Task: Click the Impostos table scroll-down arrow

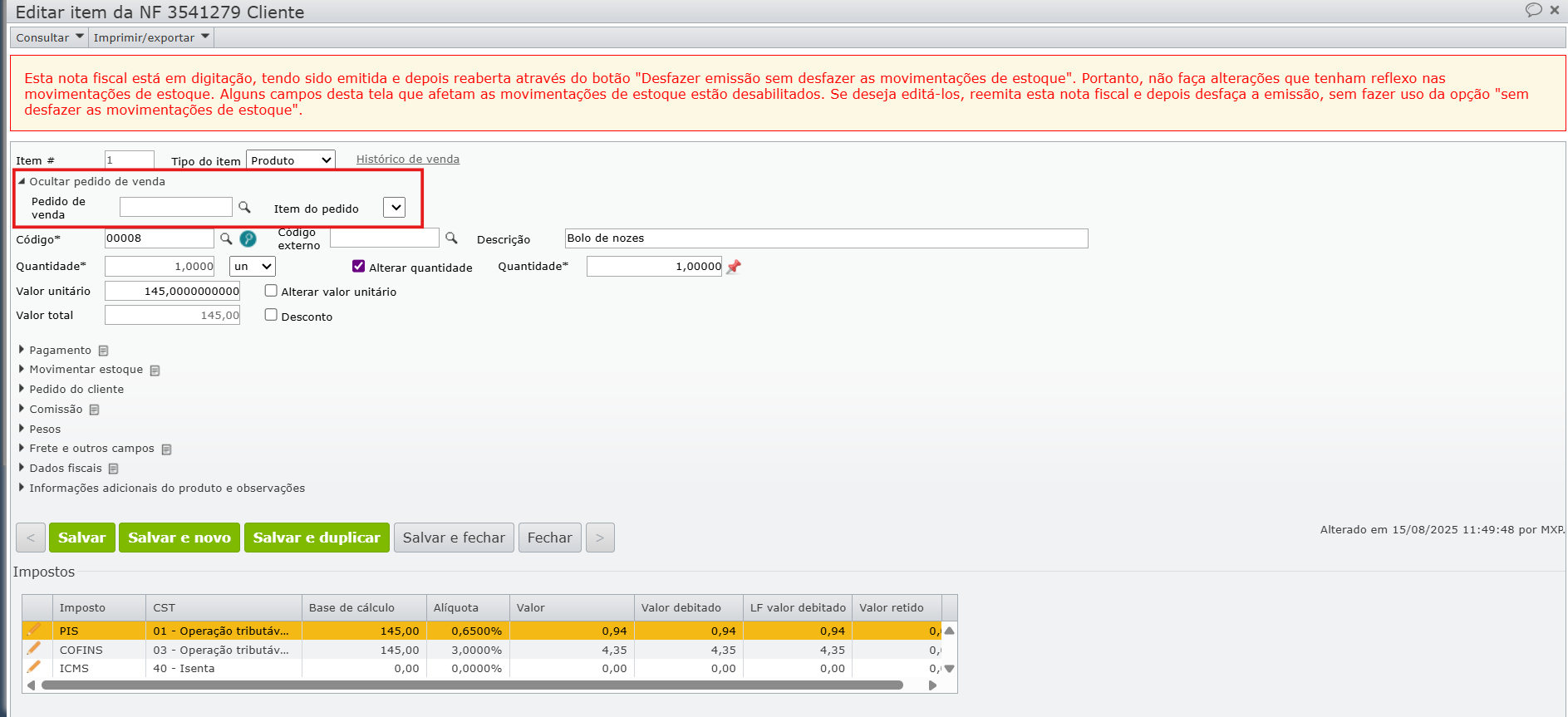Action: point(949,669)
